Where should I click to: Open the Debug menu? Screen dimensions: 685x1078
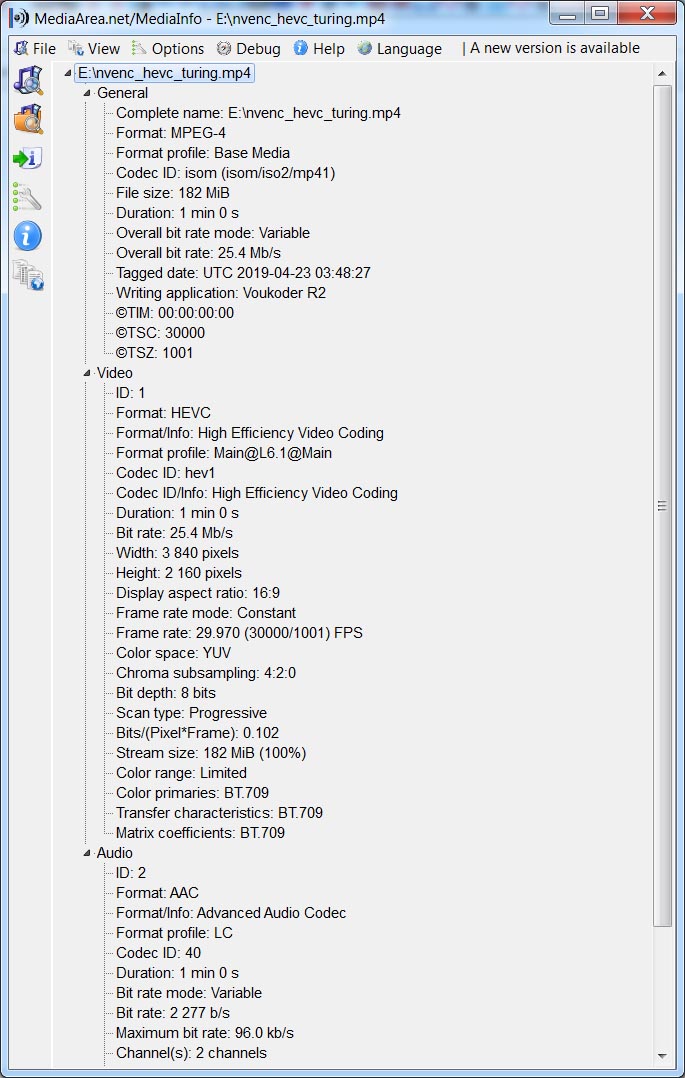248,48
